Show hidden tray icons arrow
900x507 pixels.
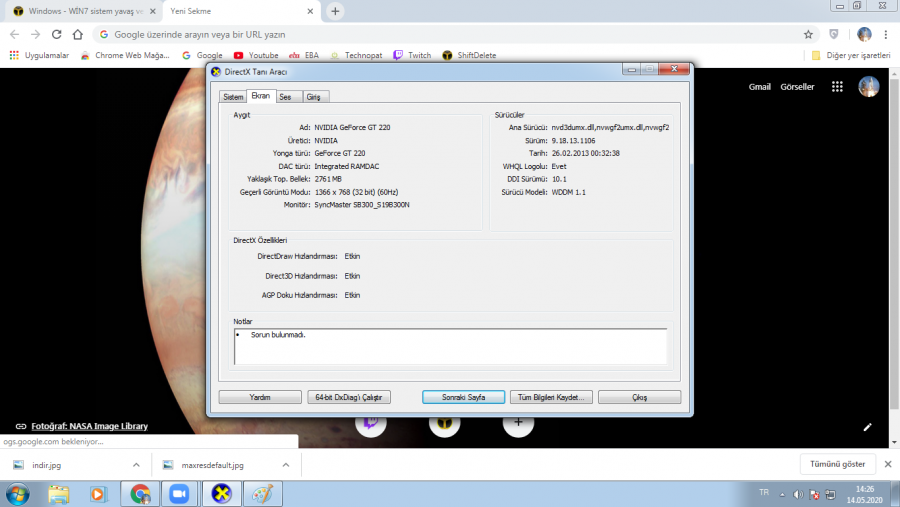click(x=782, y=494)
